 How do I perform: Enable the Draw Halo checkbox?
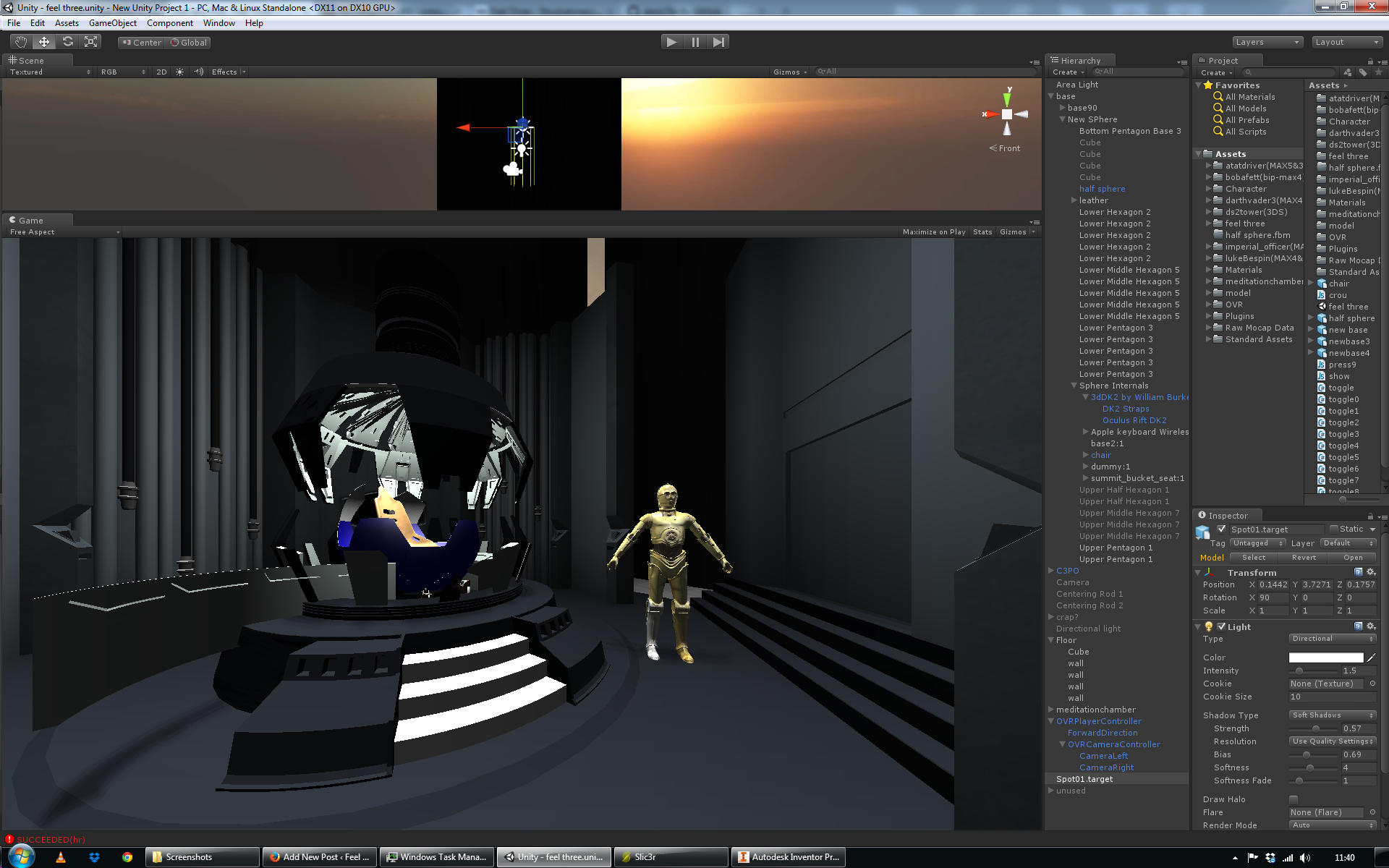coord(1294,799)
